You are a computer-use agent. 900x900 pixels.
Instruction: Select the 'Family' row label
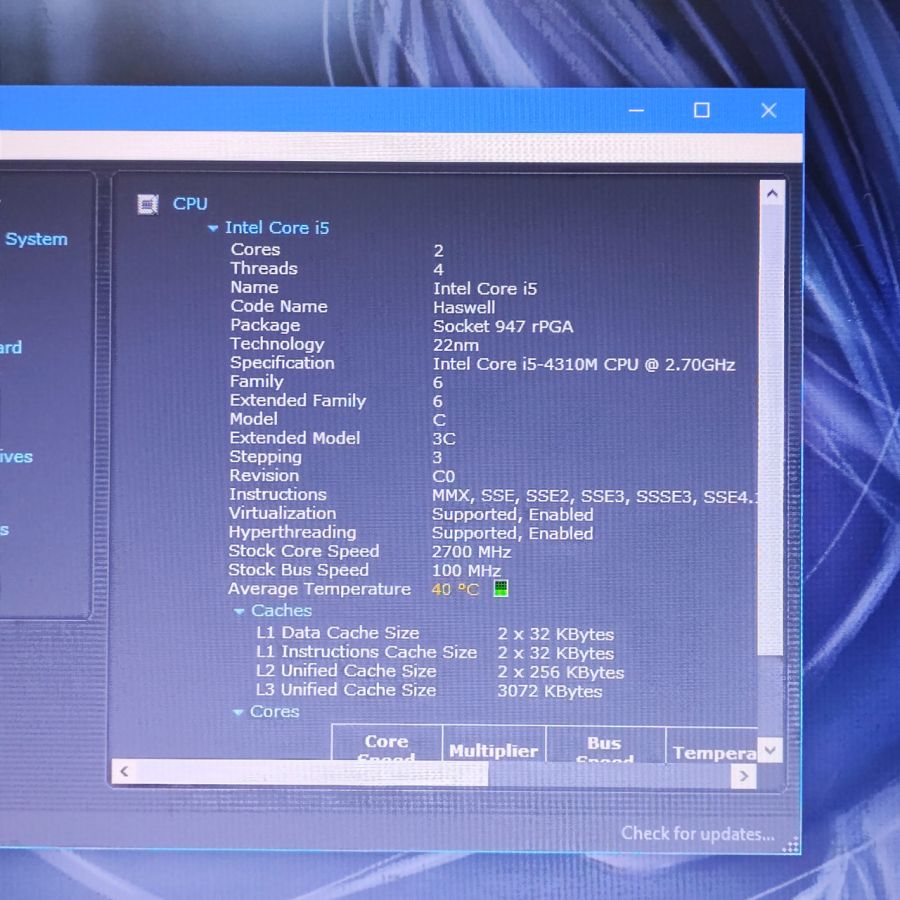click(x=257, y=382)
